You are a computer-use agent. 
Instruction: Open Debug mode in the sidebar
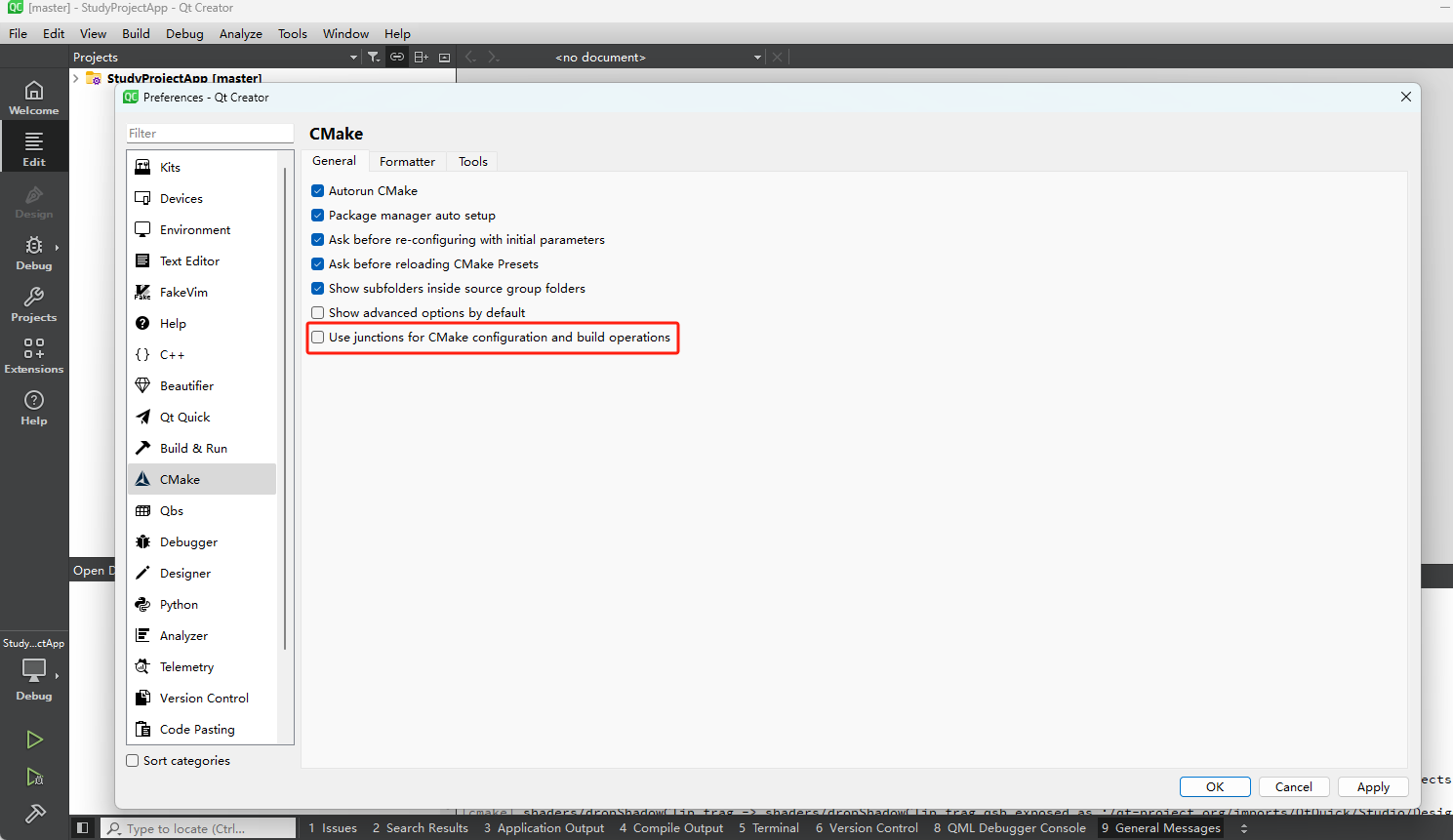(34, 253)
